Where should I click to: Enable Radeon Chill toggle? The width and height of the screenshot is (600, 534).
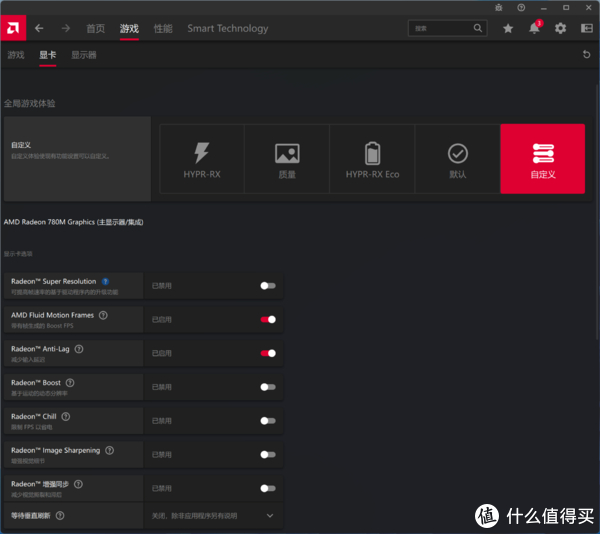tap(268, 421)
